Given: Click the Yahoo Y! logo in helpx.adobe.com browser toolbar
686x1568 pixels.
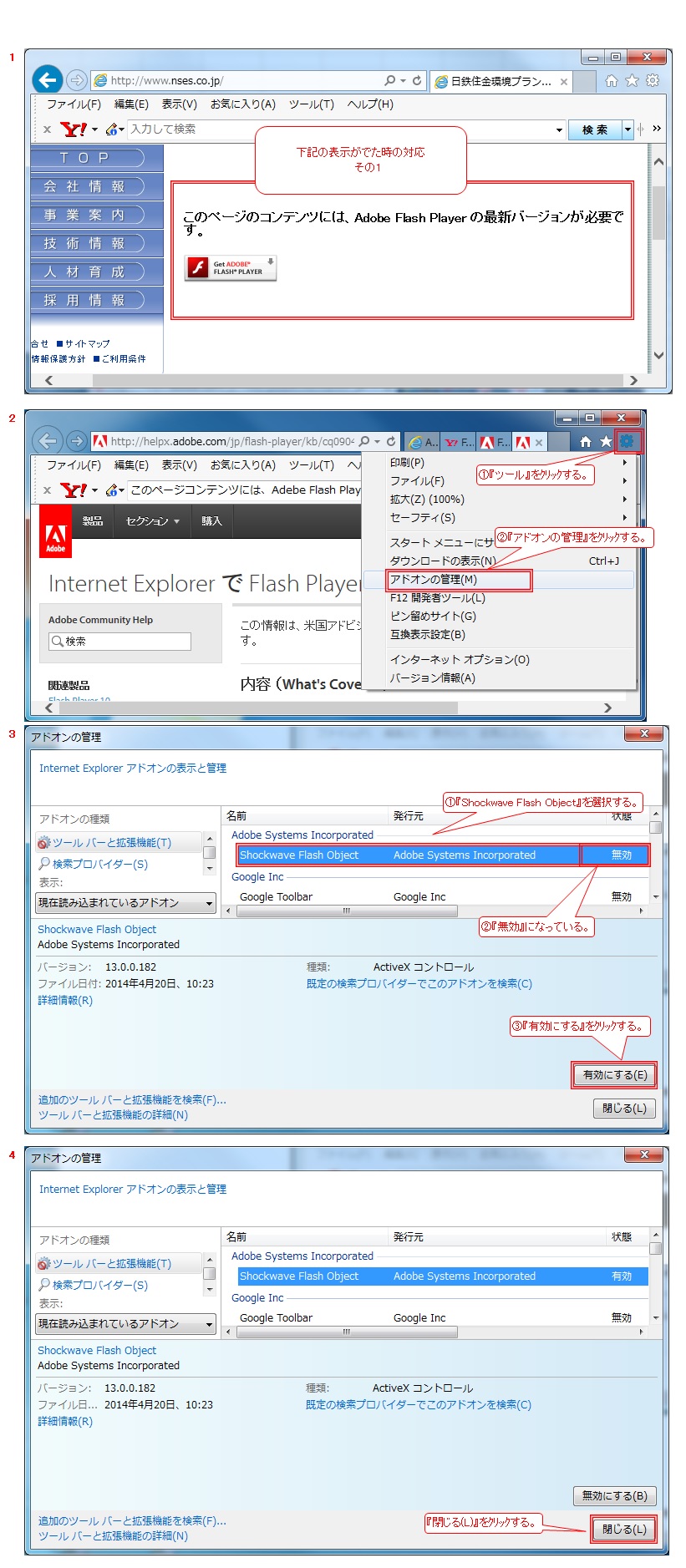Looking at the screenshot, I should [74, 490].
